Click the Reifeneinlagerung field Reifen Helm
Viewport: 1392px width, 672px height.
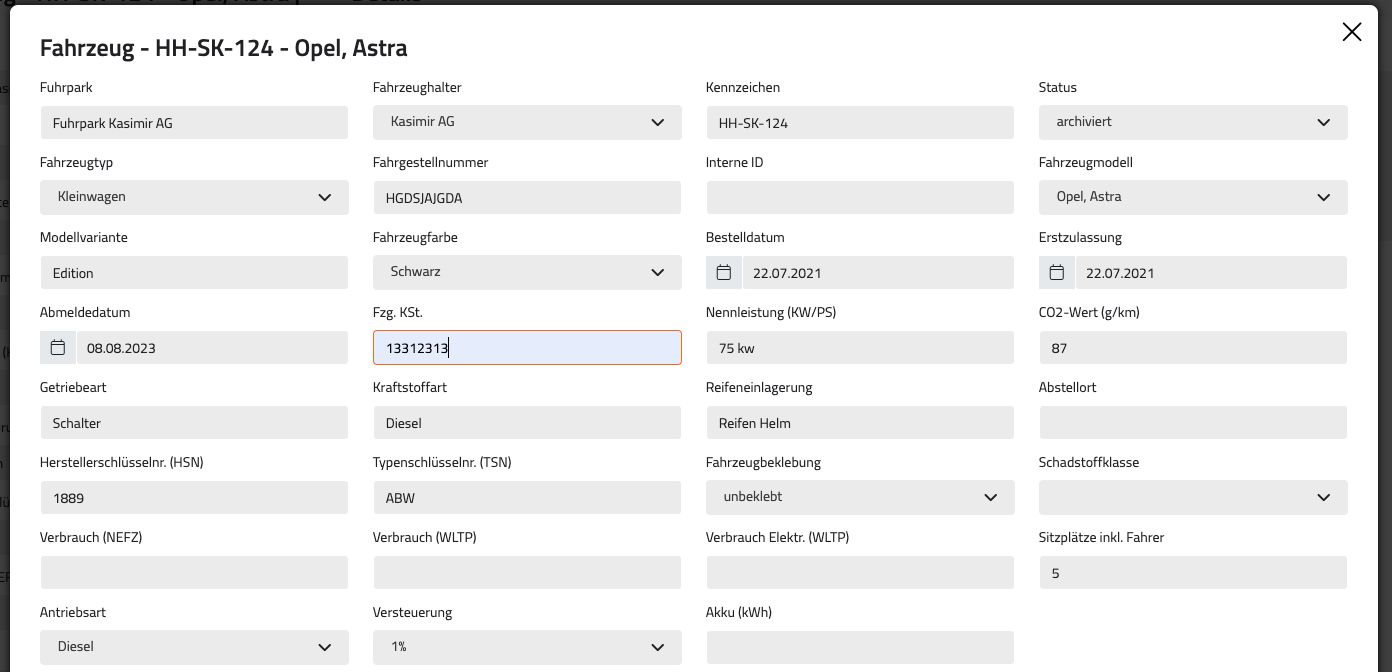860,423
